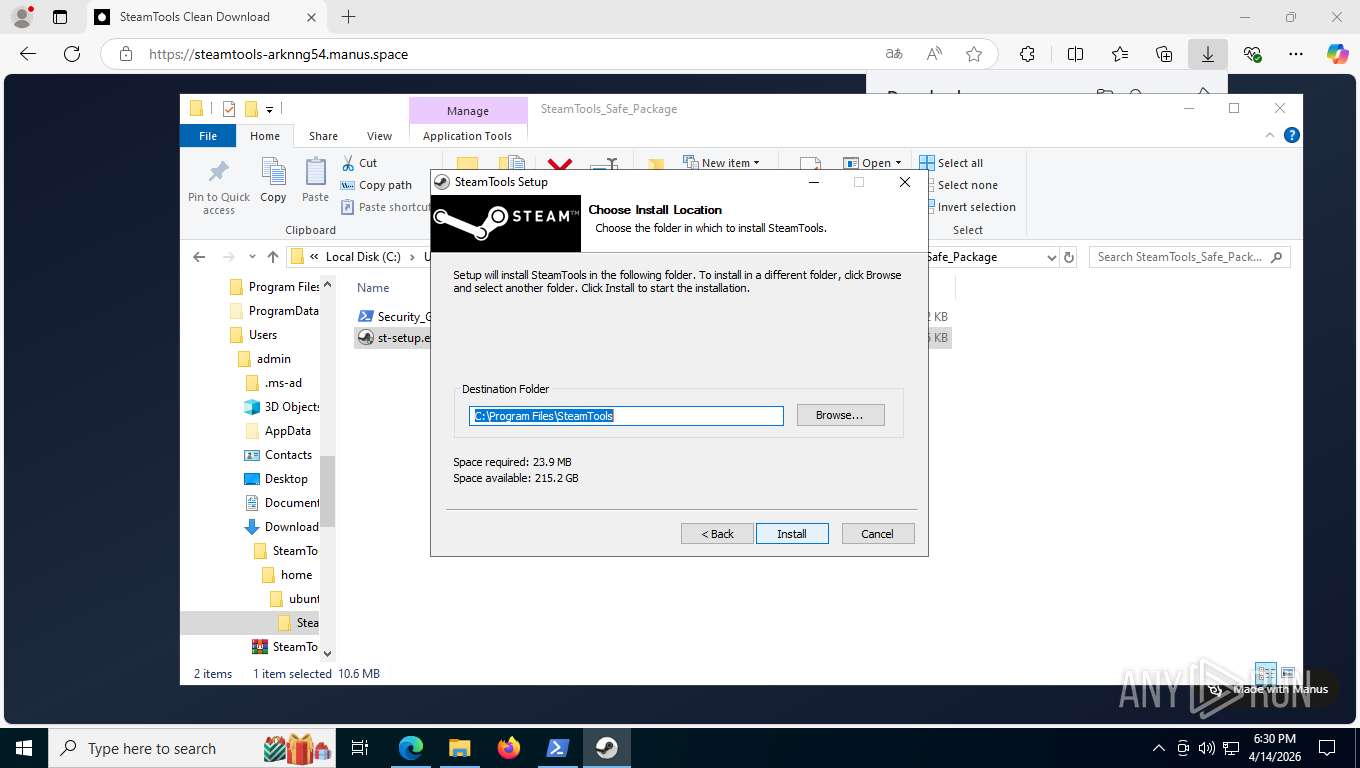
Task: Select .ms-ad folder in tree
Action: tap(274, 383)
